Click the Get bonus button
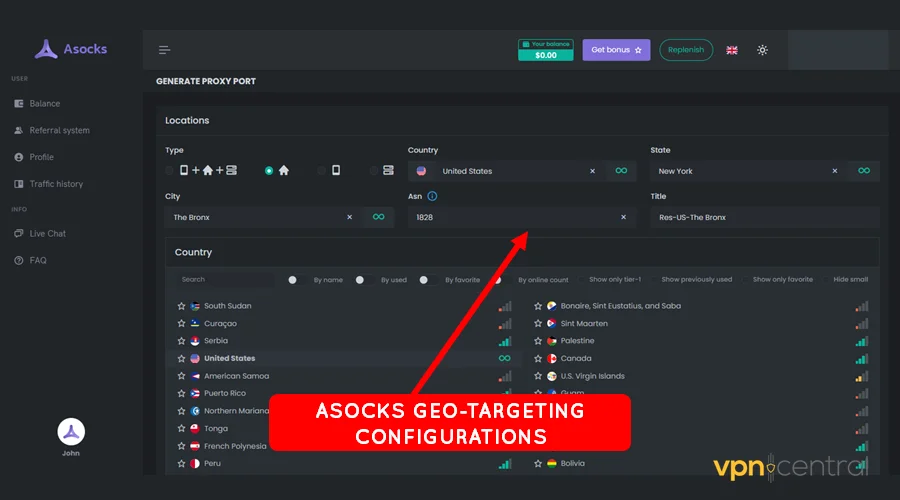Viewport: 900px width, 500px height. [616, 50]
